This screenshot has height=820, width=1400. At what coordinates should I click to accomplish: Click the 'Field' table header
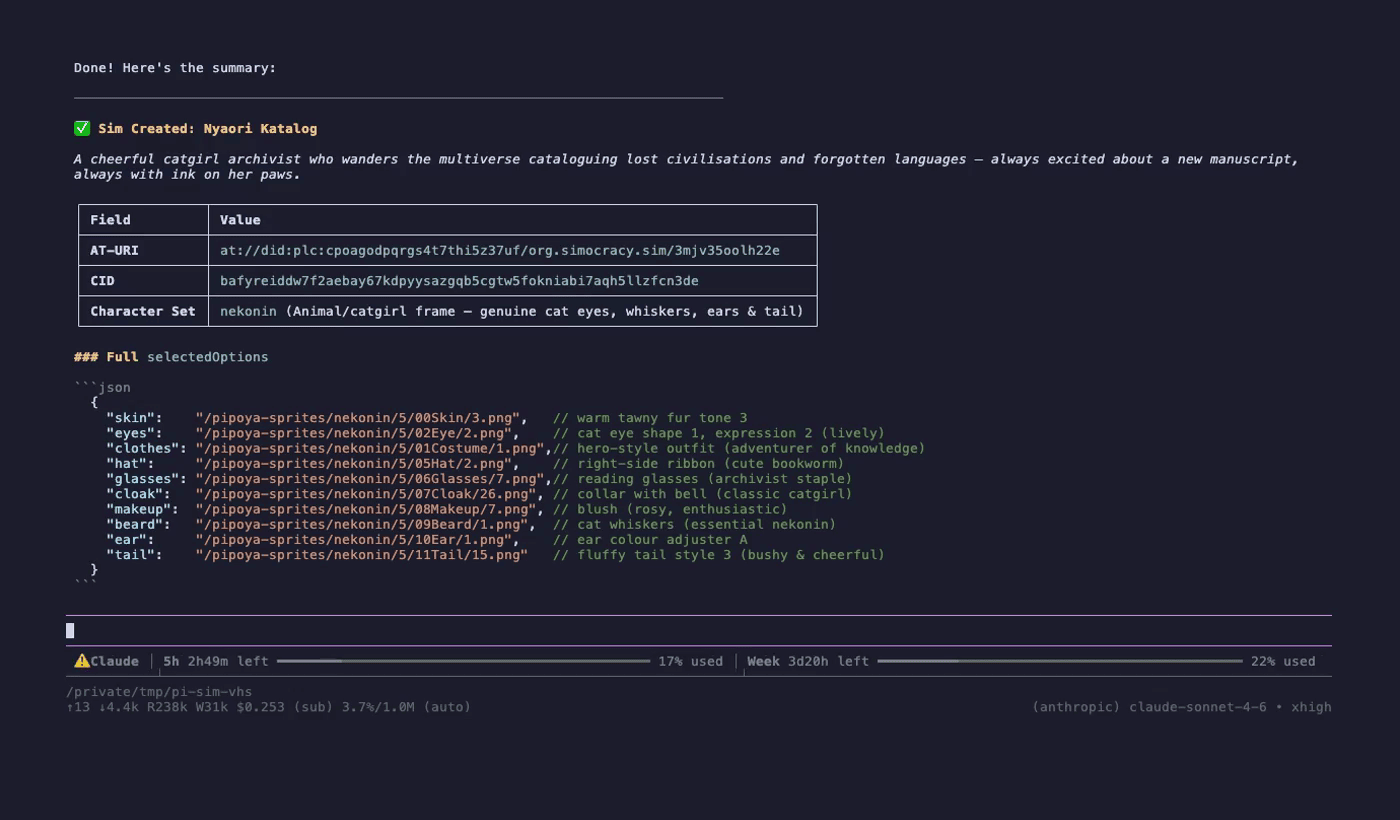(x=110, y=220)
